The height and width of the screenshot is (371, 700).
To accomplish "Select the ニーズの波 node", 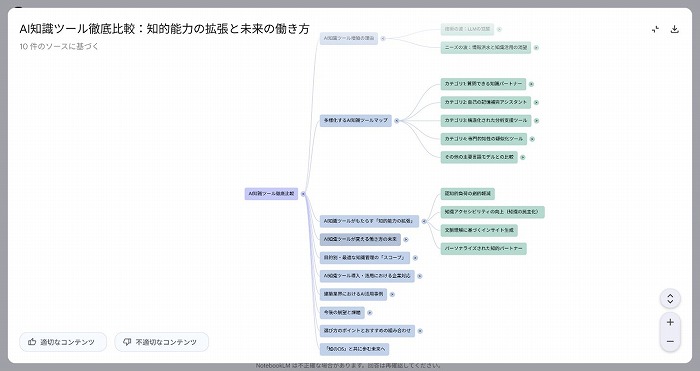I will pos(486,47).
